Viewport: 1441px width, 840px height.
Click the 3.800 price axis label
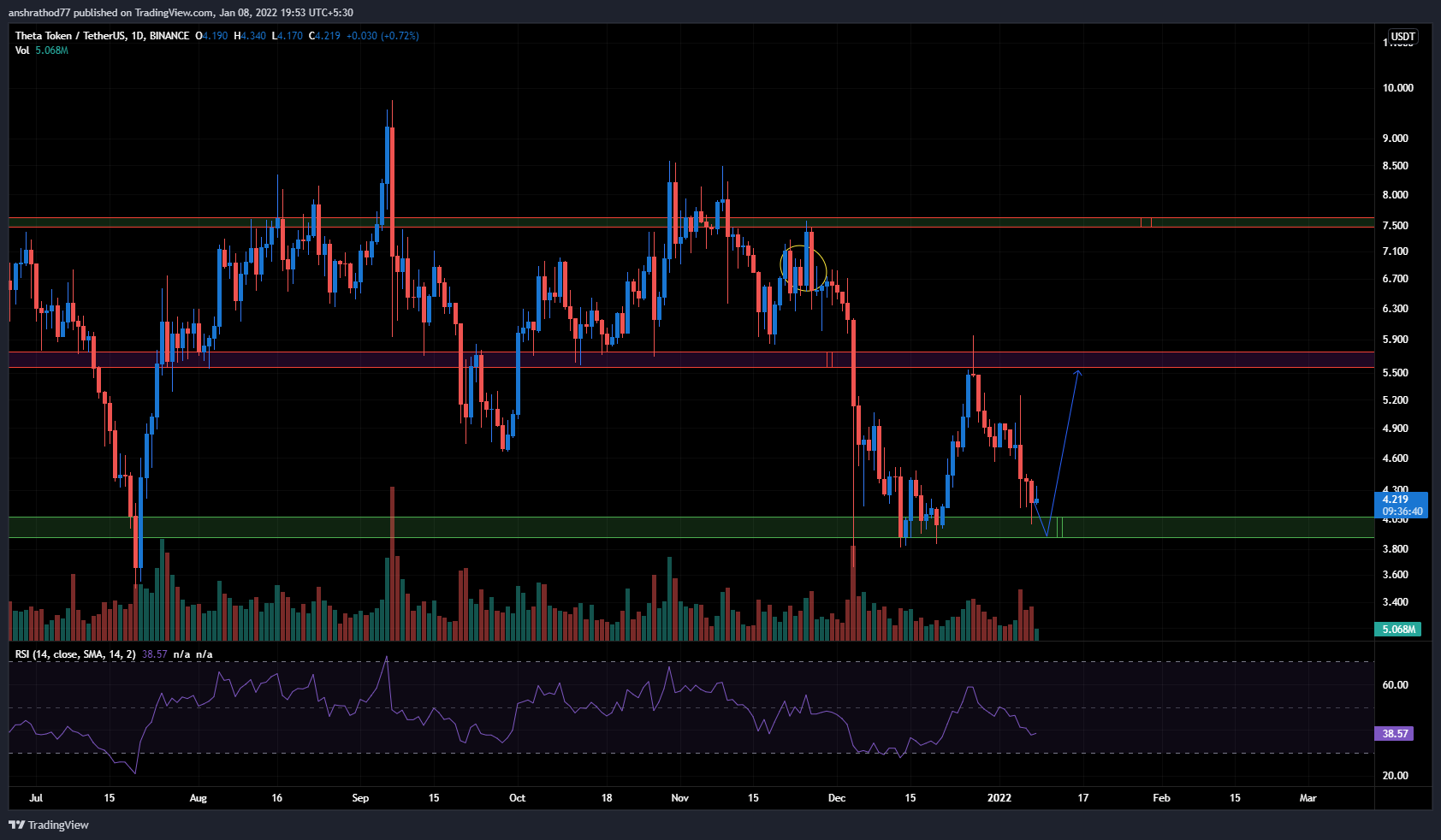click(1396, 549)
